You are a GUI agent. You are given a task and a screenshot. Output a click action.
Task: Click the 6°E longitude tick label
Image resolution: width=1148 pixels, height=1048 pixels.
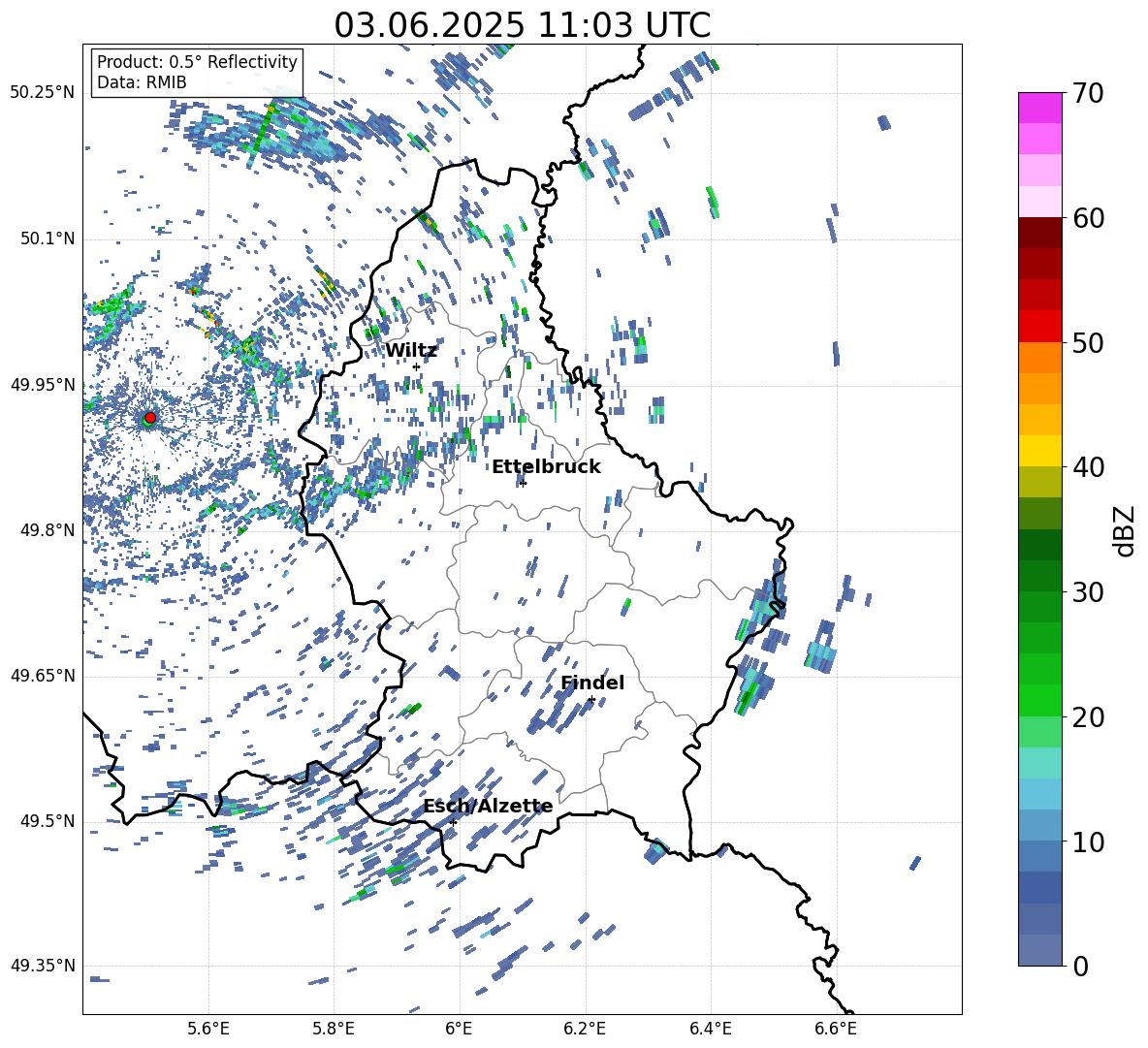pos(459,1029)
